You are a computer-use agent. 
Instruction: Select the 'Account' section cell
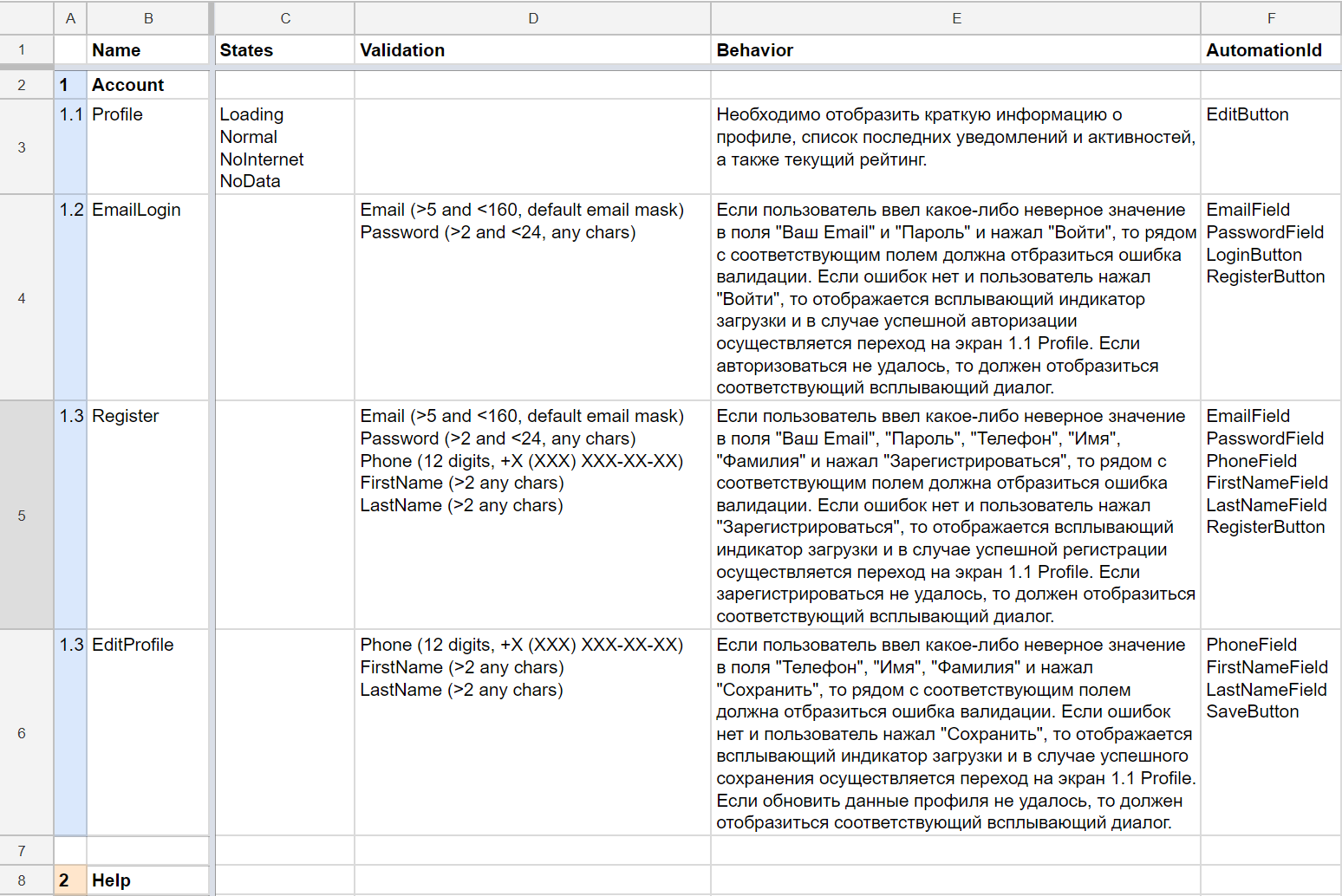point(148,85)
